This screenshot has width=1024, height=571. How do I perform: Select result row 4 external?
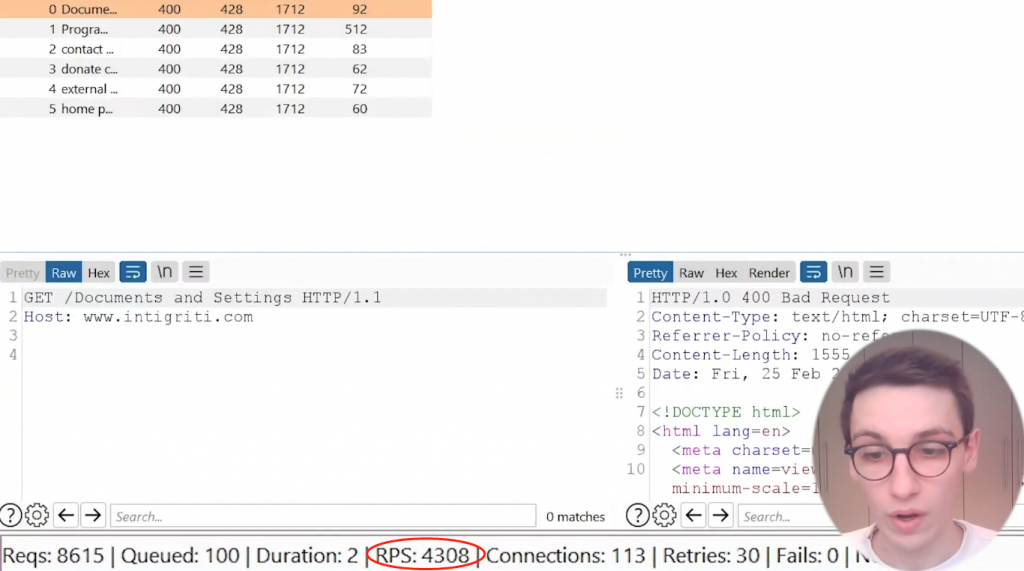216,89
